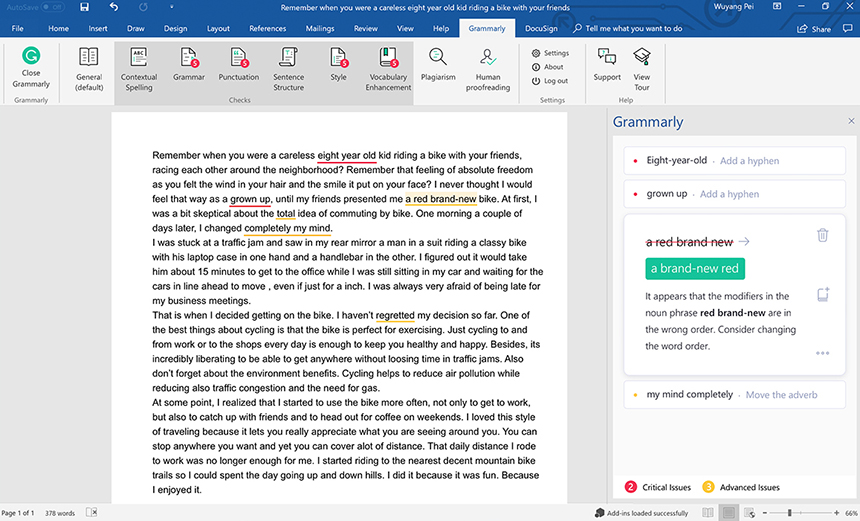This screenshot has width=860, height=521.
Task: Click the 66% zoom level
Action: click(x=851, y=513)
